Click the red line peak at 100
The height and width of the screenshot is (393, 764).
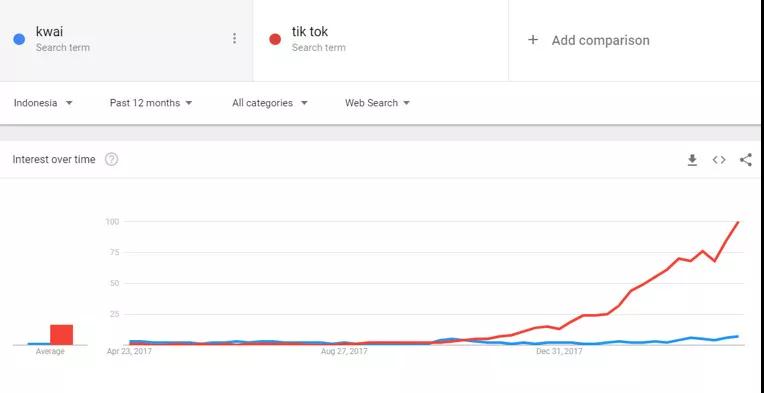[738, 222]
